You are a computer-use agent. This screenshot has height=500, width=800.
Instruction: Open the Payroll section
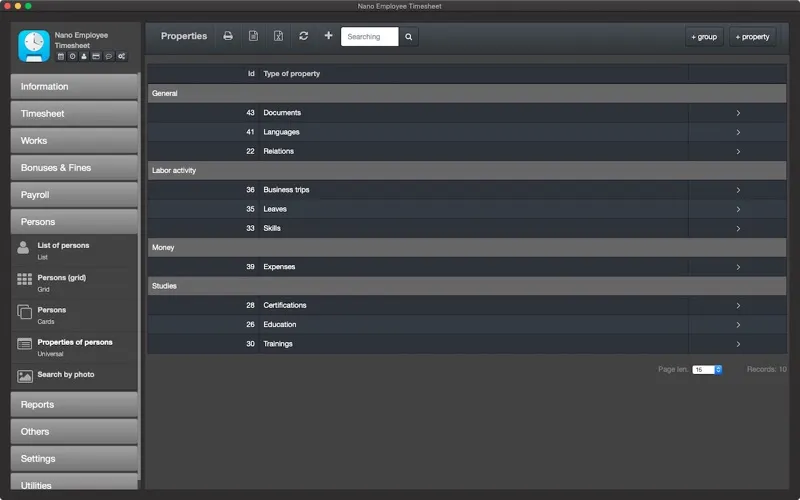click(x=74, y=195)
